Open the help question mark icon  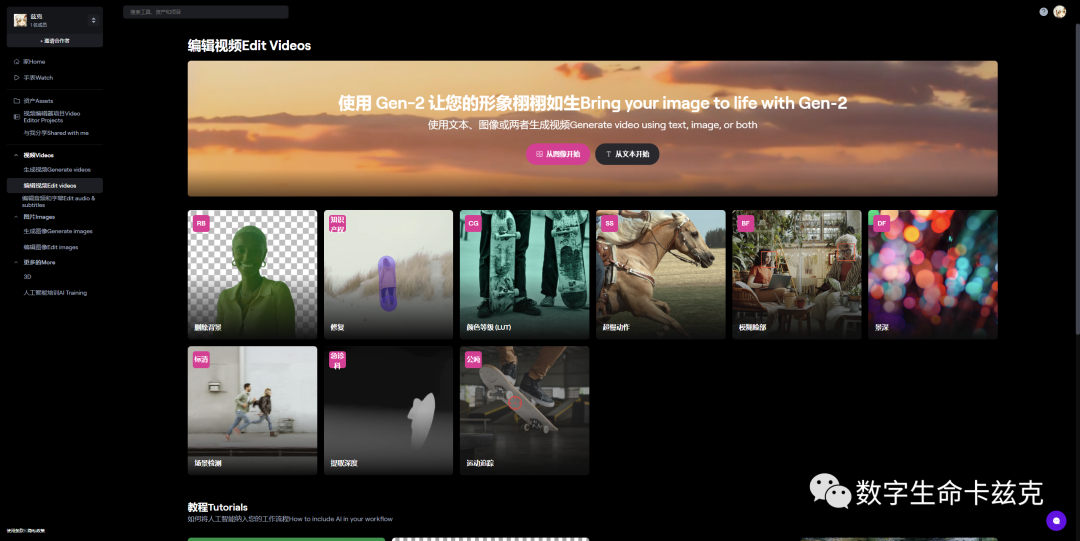pyautogui.click(x=1044, y=12)
